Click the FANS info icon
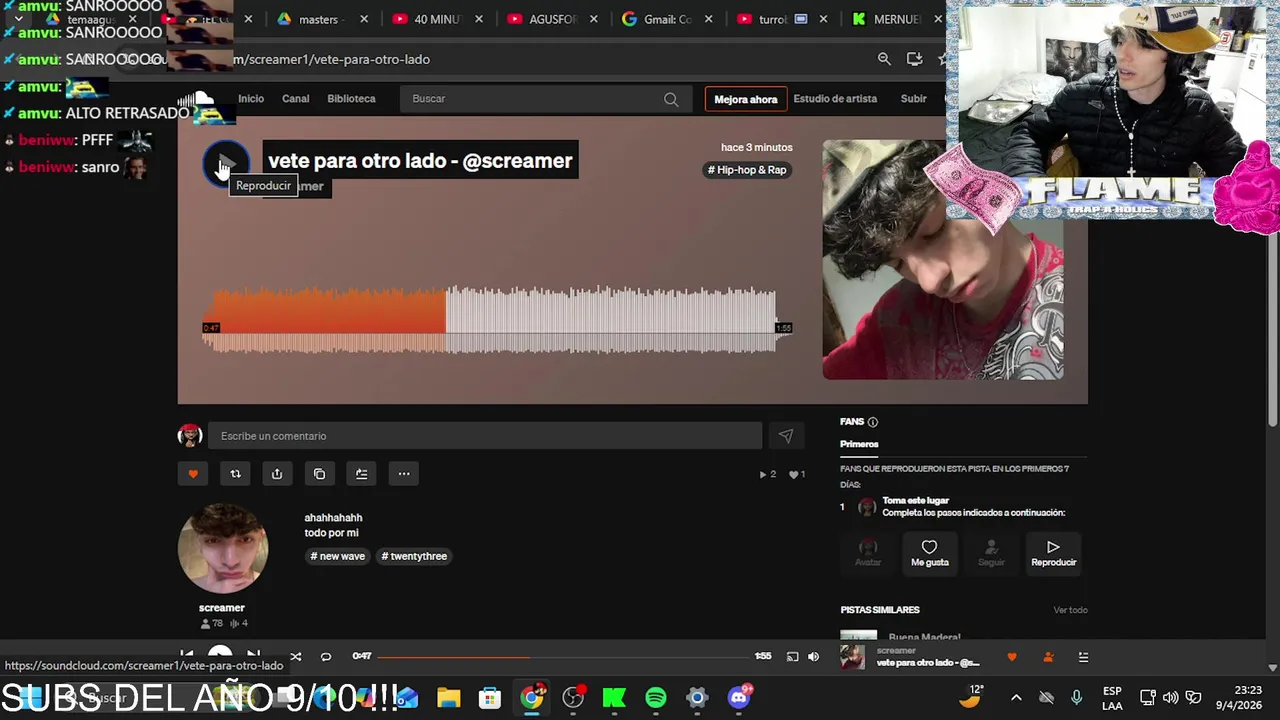Image resolution: width=1280 pixels, height=720 pixels. coord(872,422)
